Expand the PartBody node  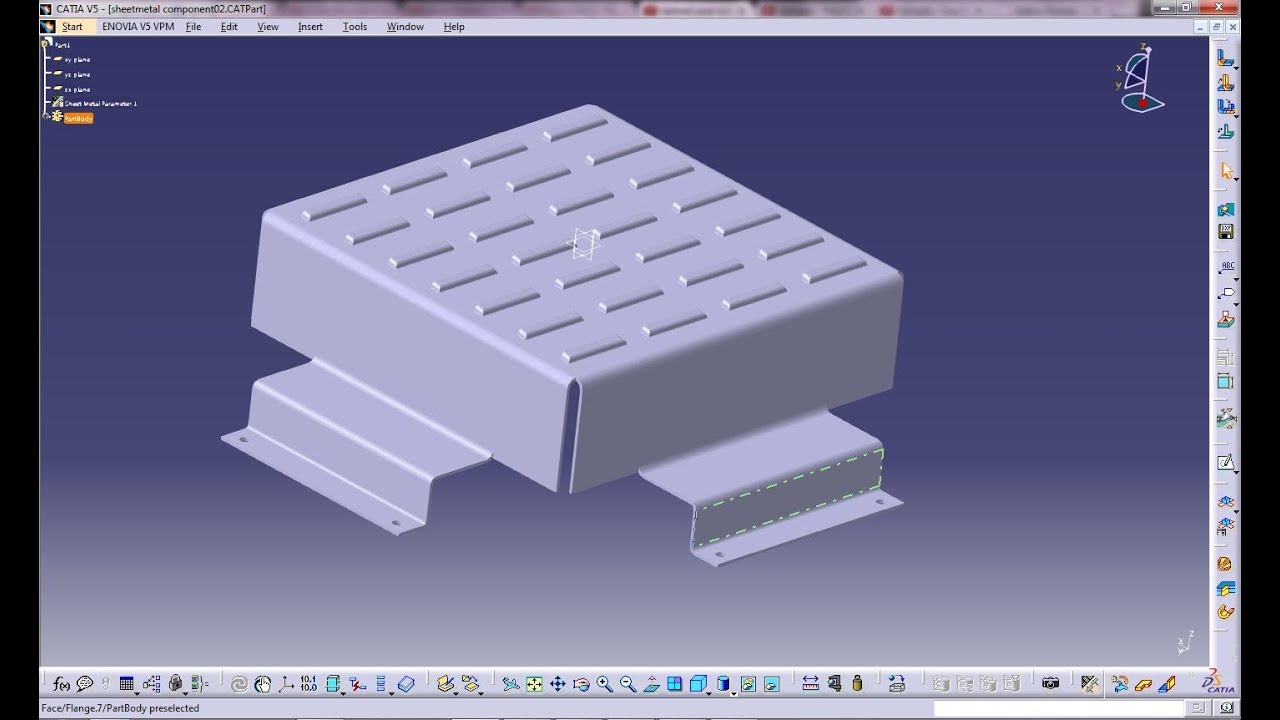[x=47, y=116]
